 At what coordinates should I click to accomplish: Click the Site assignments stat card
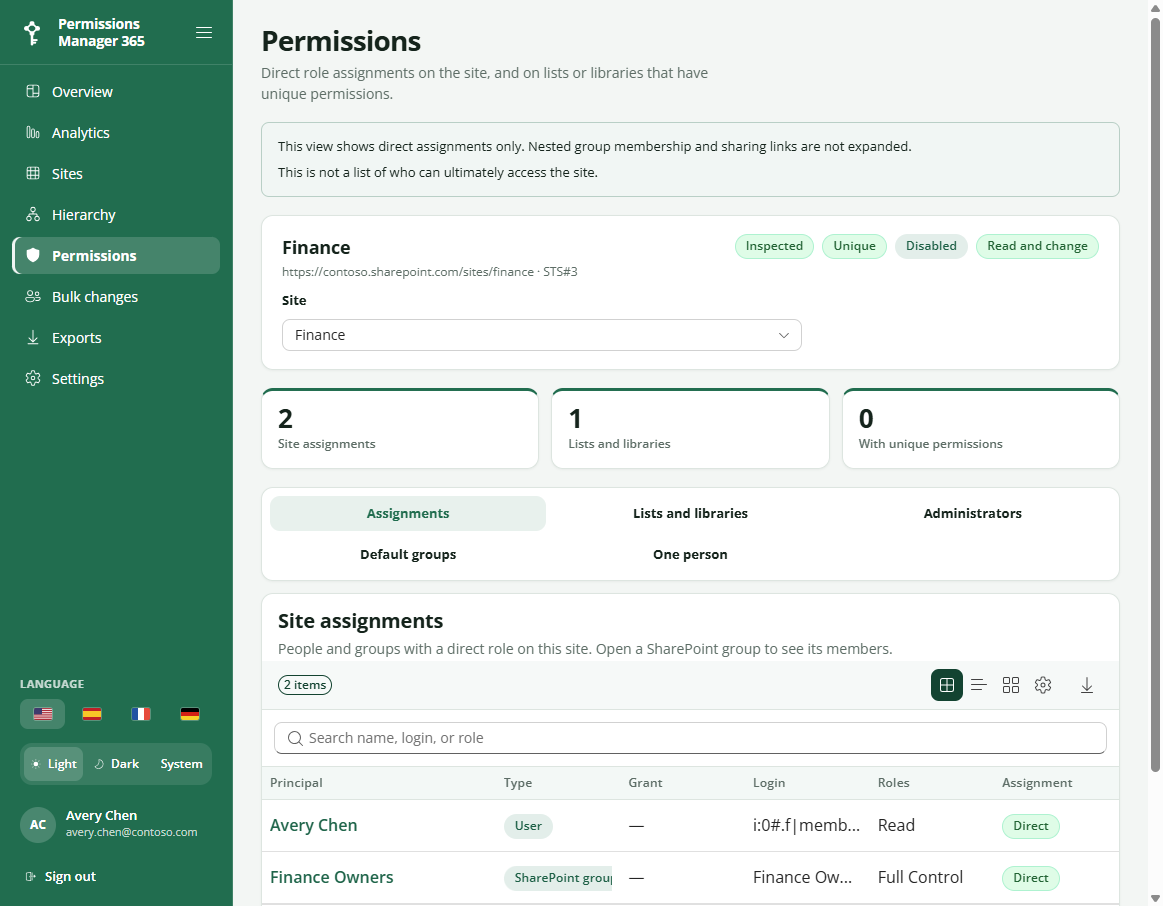click(x=400, y=429)
